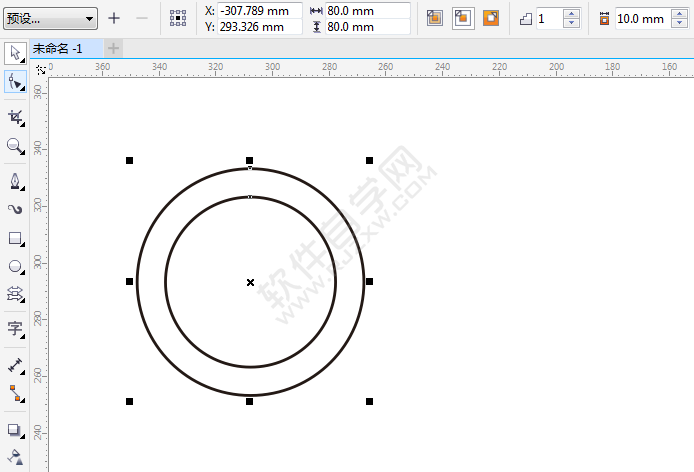
Task: Select the Polygon tool
Action: (15, 294)
